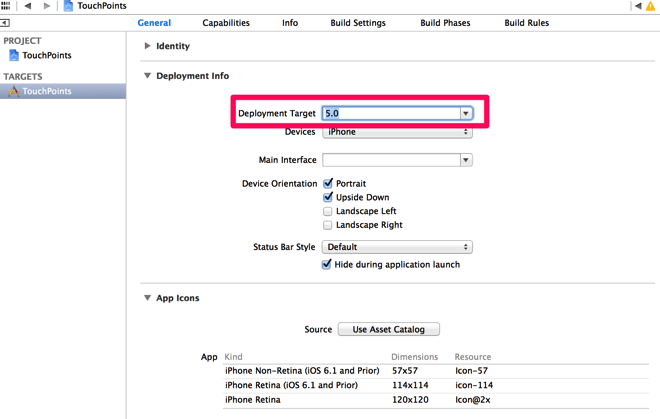Expand the Identity section
The image size is (660, 419).
(x=147, y=45)
